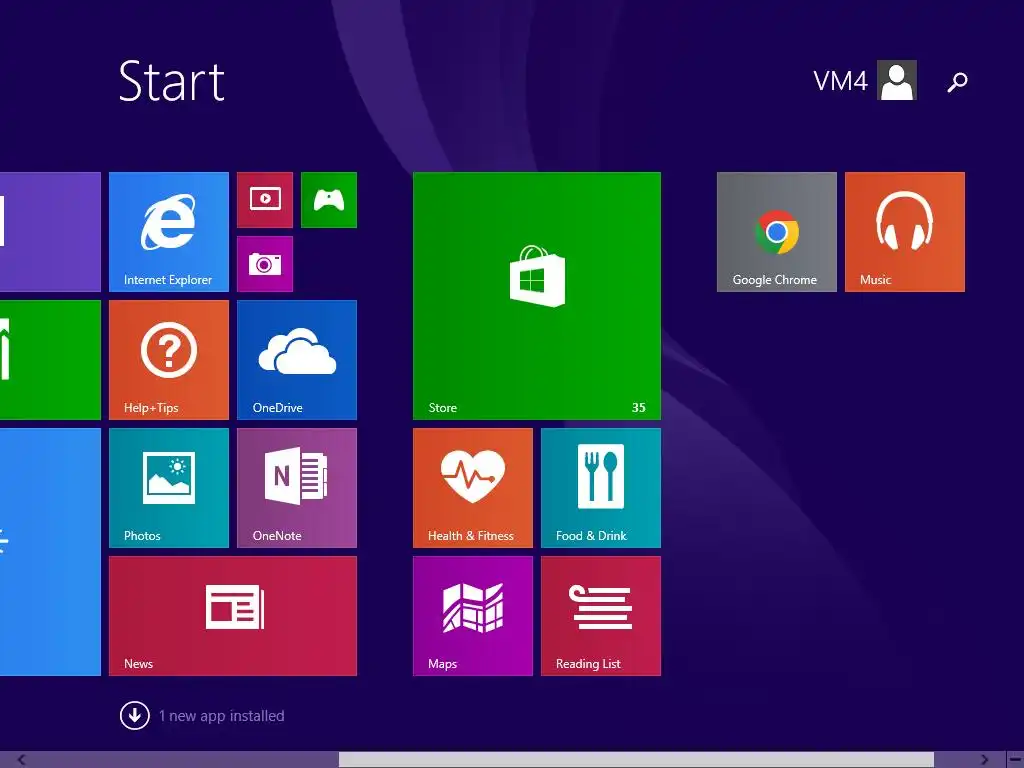The image size is (1024, 768).
Task: Open the Health & Fitness tile
Action: click(473, 488)
